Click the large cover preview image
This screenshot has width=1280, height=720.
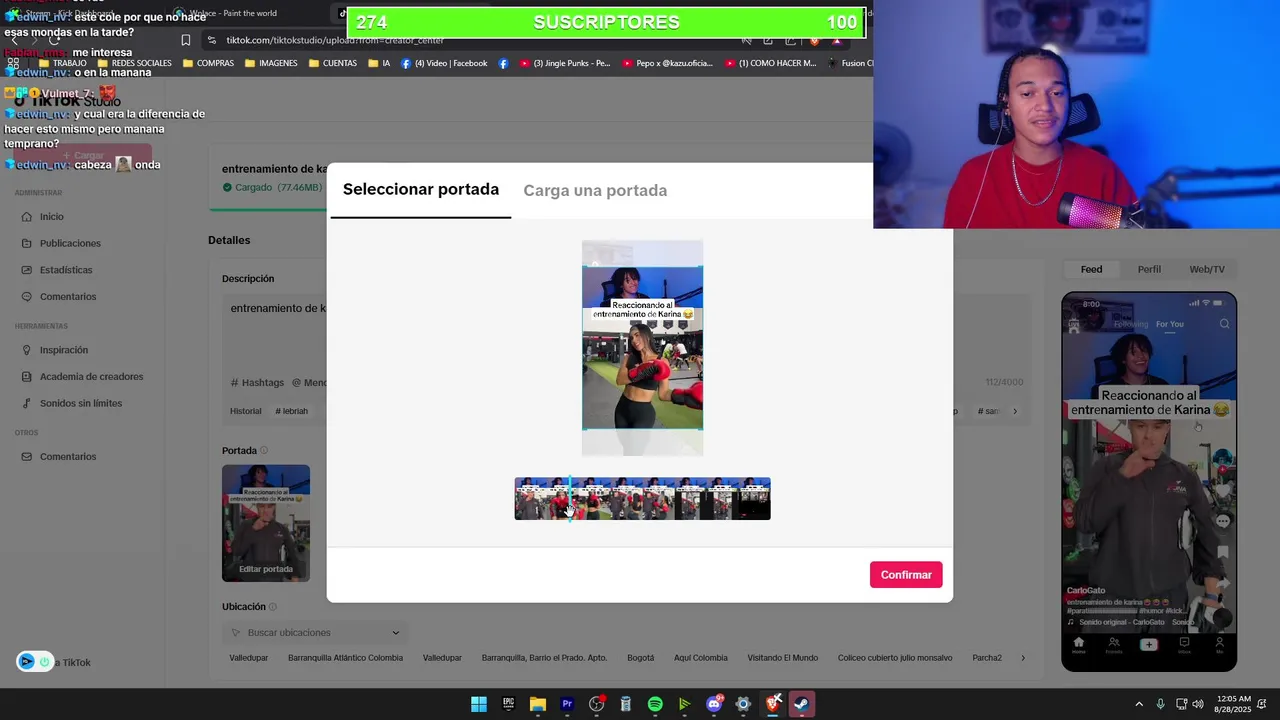(x=642, y=348)
